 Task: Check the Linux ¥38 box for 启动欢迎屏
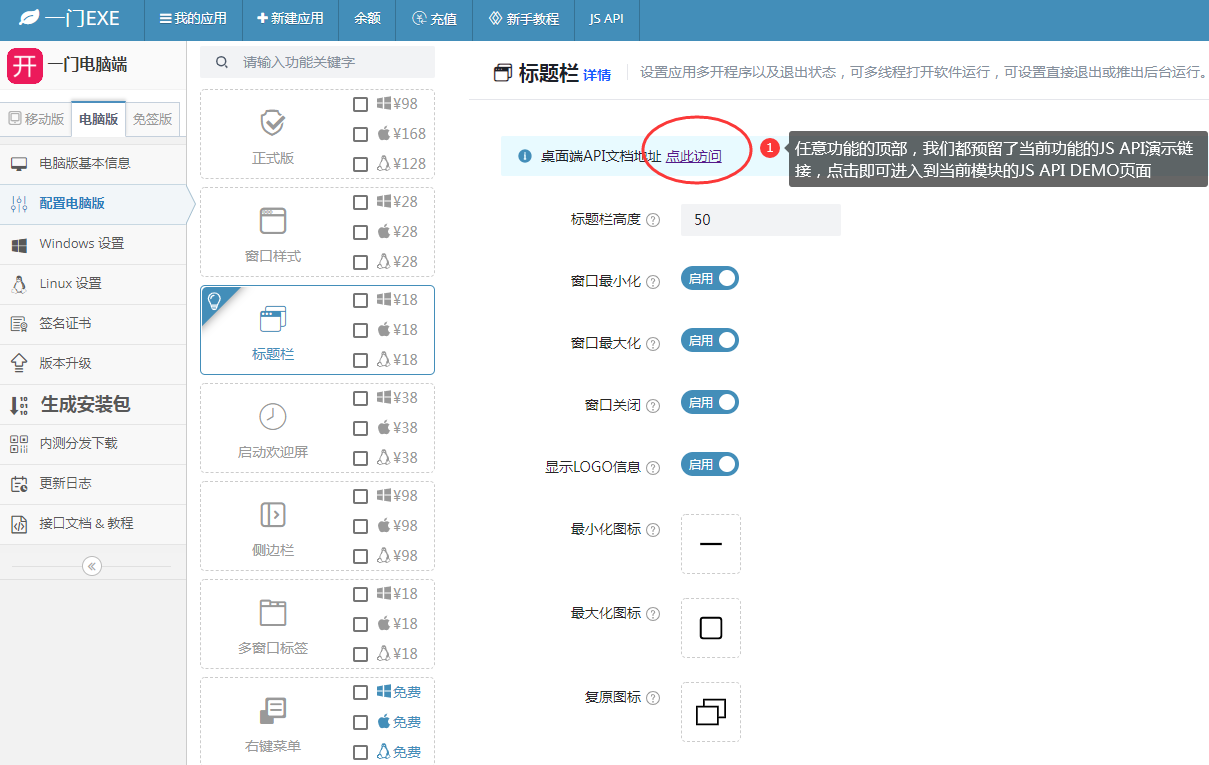360,458
